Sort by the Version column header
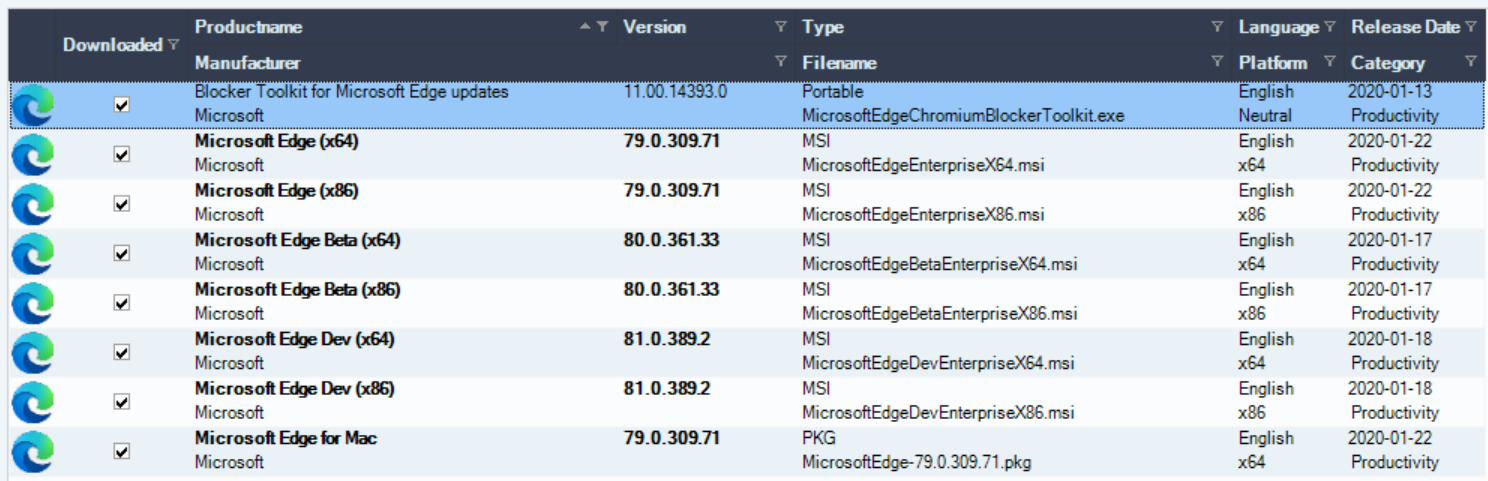The width and height of the screenshot is (1488, 481). coord(654,27)
